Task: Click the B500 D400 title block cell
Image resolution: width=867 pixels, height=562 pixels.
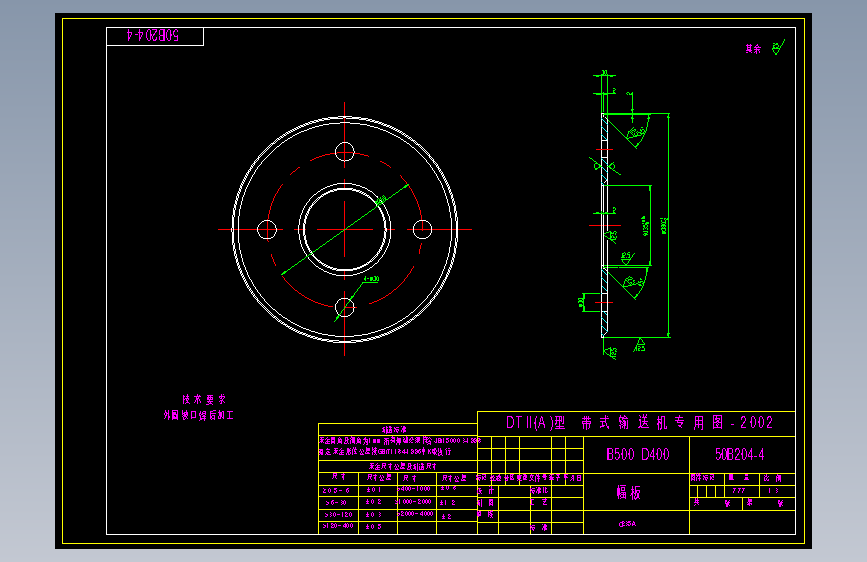Action: (x=638, y=455)
